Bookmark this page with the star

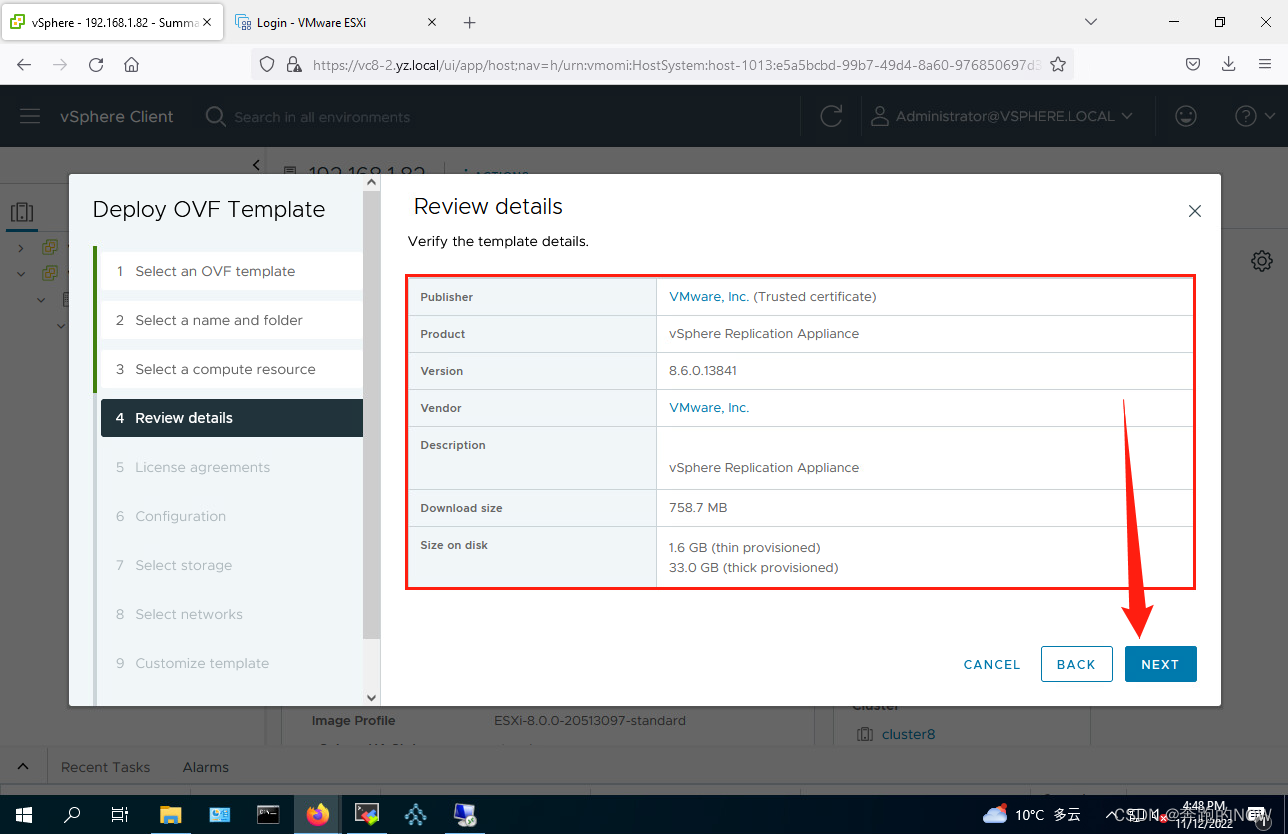(1058, 64)
